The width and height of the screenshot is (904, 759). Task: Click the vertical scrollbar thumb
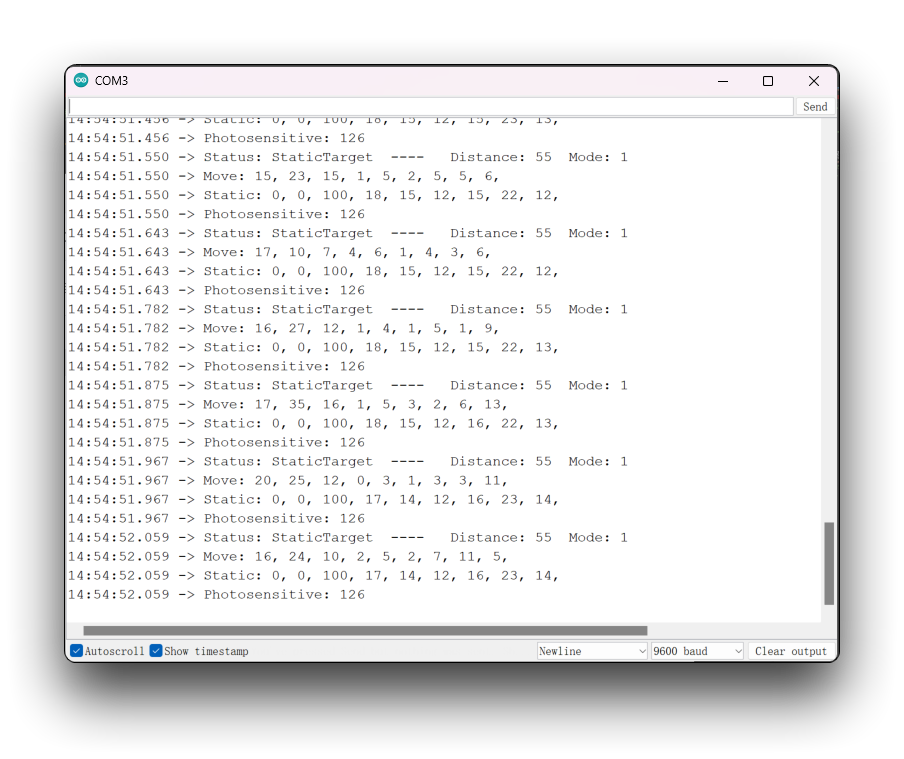click(x=829, y=563)
